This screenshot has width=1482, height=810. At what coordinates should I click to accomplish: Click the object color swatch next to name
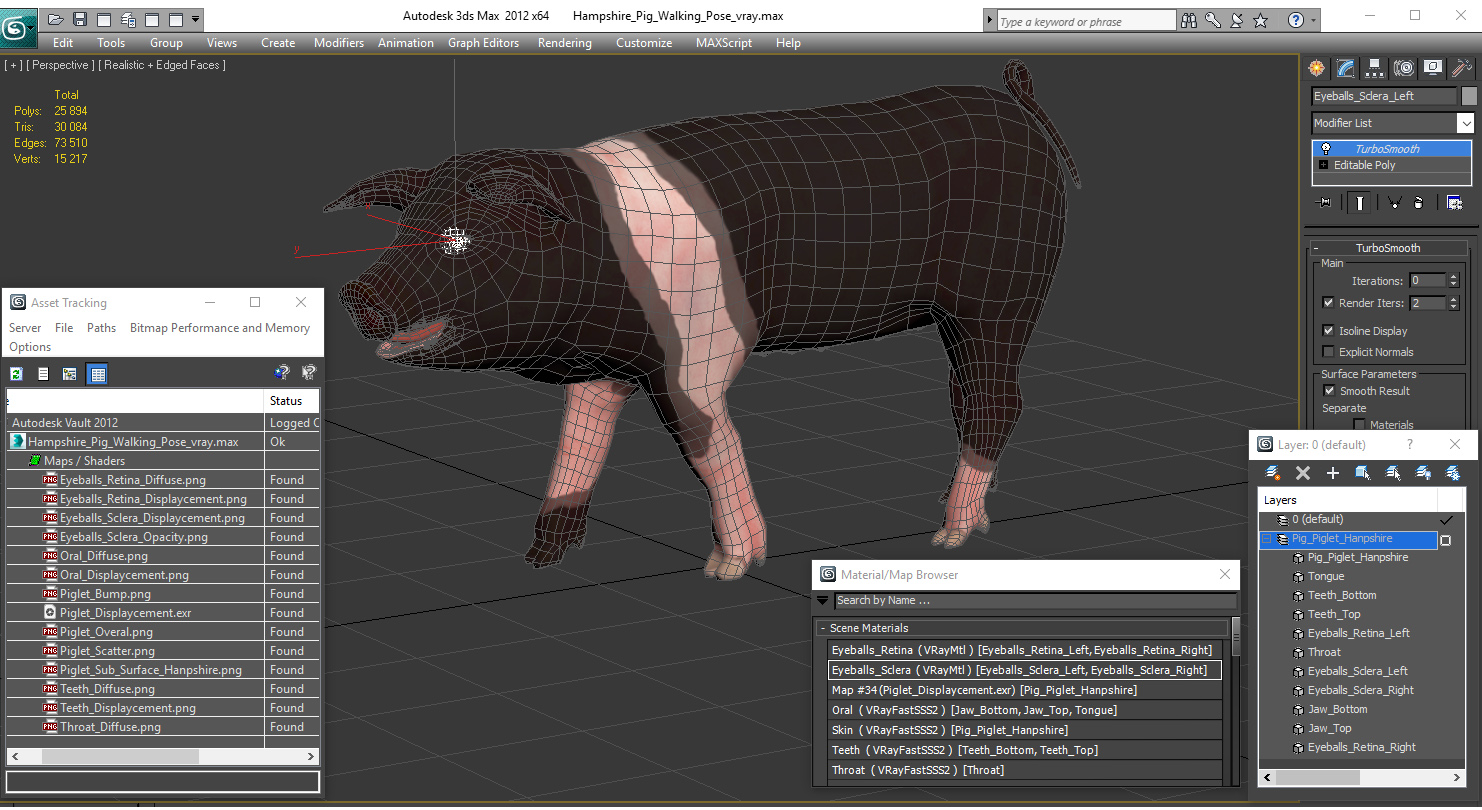point(1469,96)
